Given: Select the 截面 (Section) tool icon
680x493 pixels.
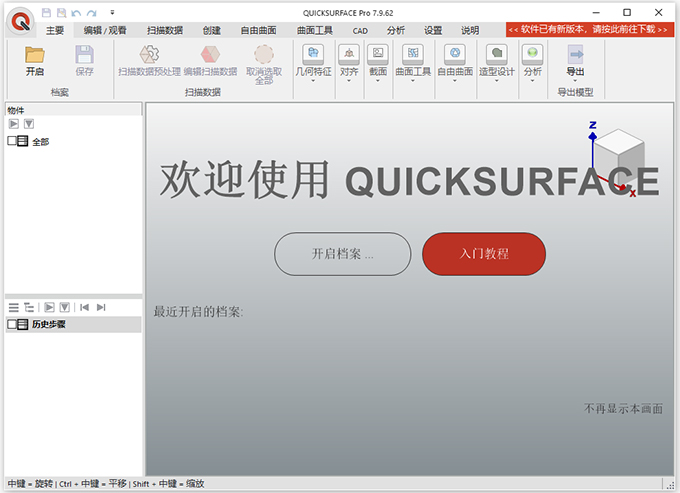Looking at the screenshot, I should pos(377,53).
